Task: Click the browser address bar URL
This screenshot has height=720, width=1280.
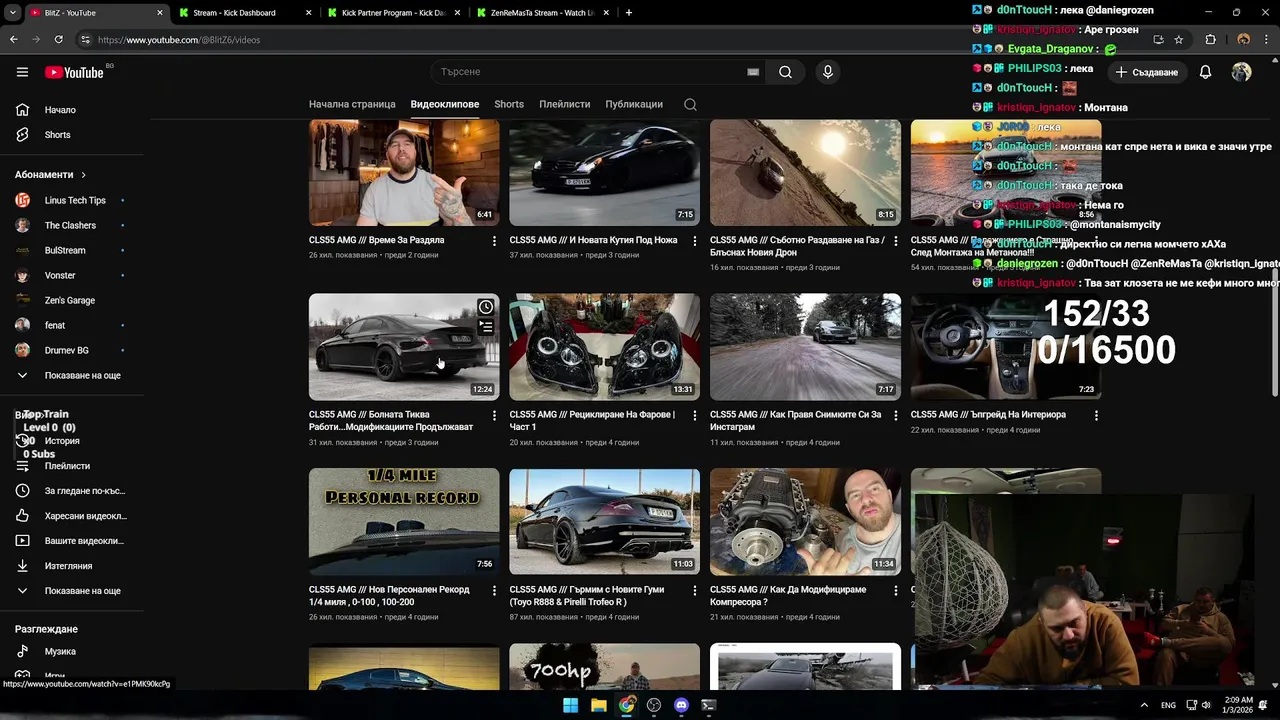Action: [x=180, y=40]
